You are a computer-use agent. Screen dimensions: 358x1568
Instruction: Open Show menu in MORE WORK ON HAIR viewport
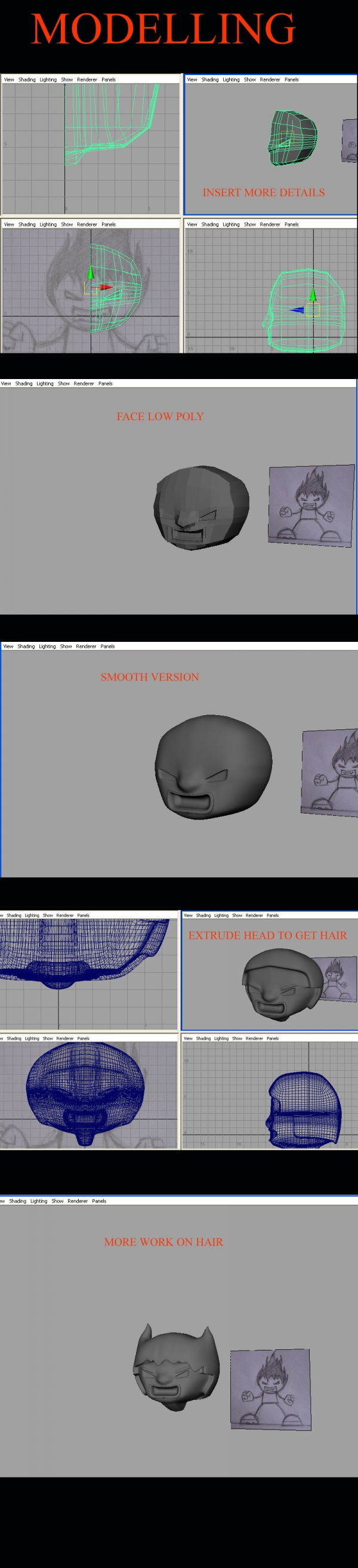coord(58,1201)
